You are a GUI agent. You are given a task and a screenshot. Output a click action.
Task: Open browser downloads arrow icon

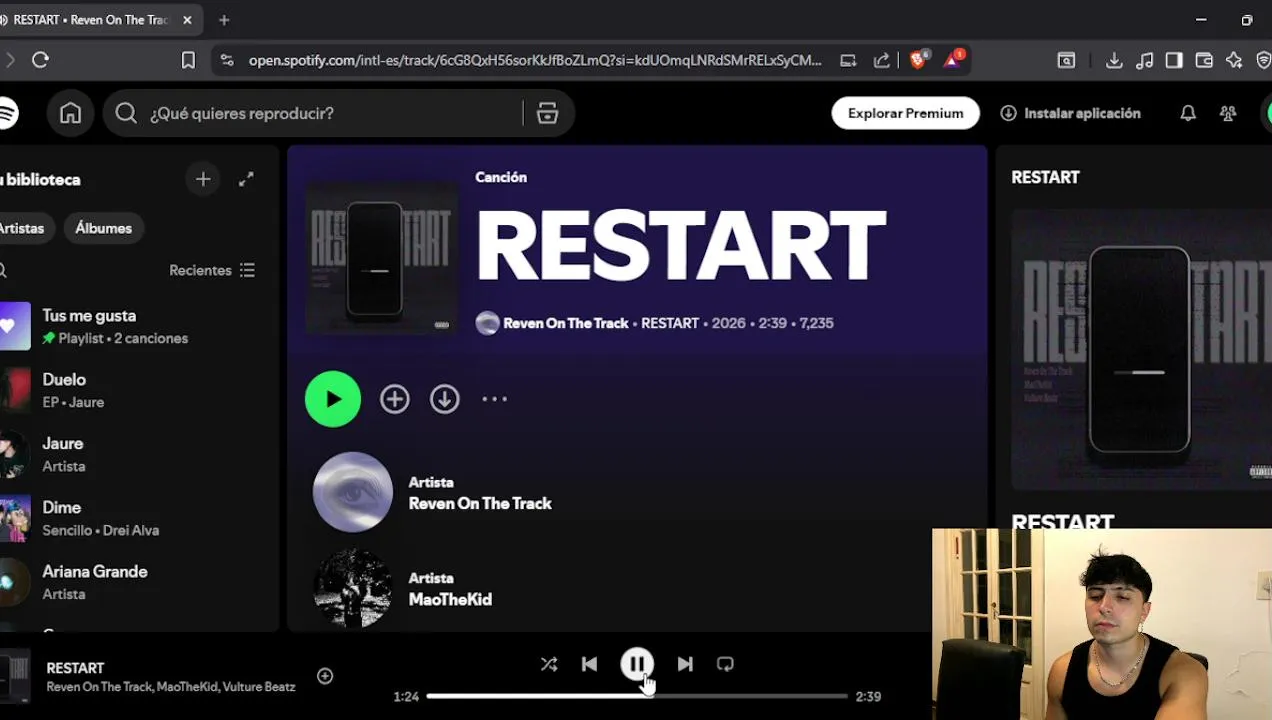(x=1114, y=60)
